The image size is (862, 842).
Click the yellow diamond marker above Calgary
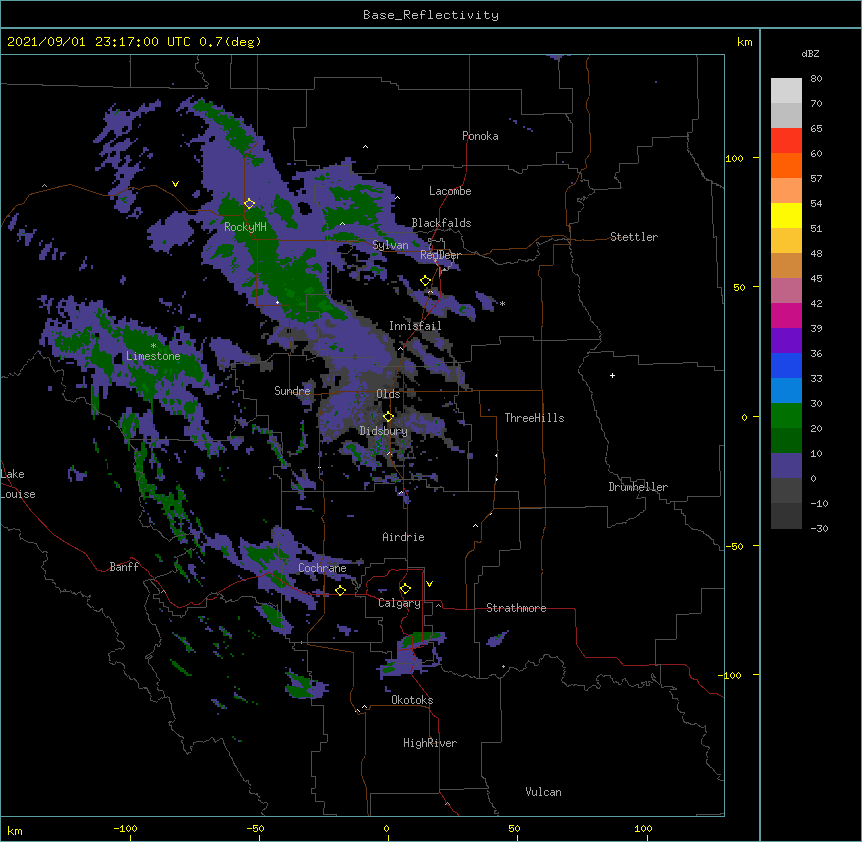(405, 589)
